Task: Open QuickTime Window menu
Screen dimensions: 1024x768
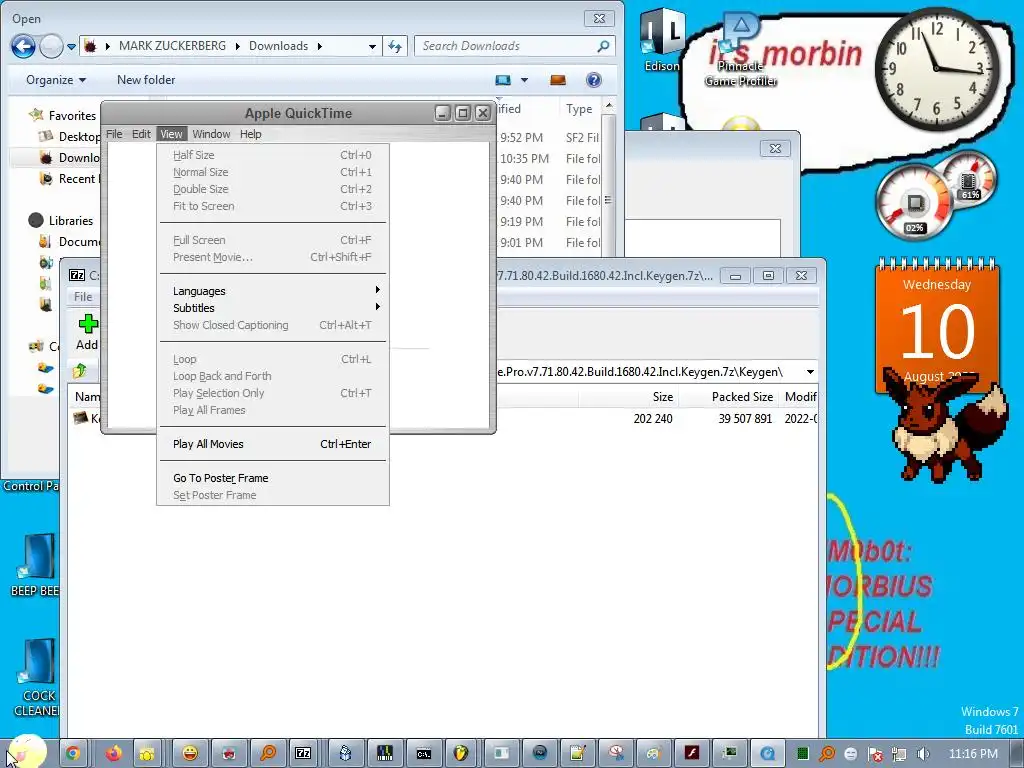Action: click(x=211, y=134)
